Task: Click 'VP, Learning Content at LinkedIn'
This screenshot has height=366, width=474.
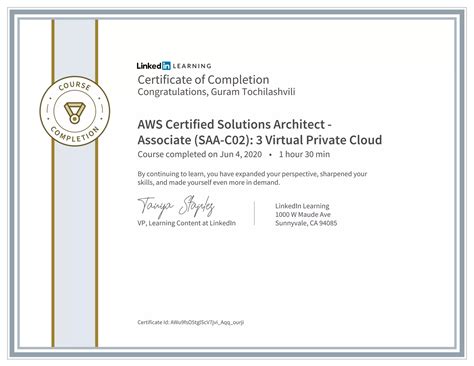Action: pos(187,223)
